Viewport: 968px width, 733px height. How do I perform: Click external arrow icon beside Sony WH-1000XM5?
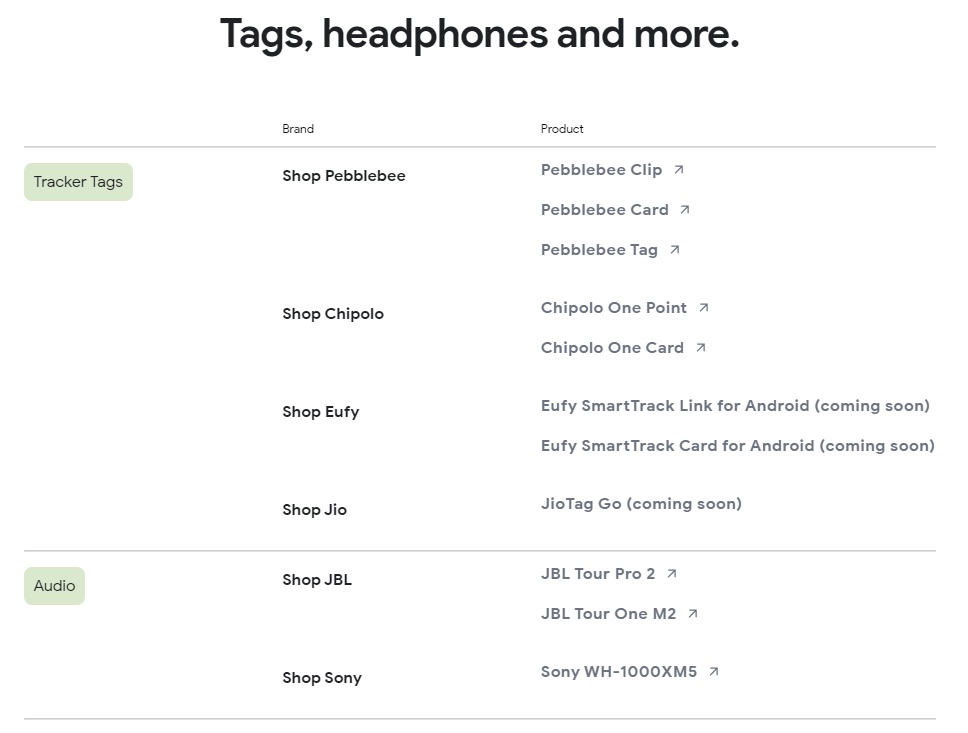tap(714, 672)
